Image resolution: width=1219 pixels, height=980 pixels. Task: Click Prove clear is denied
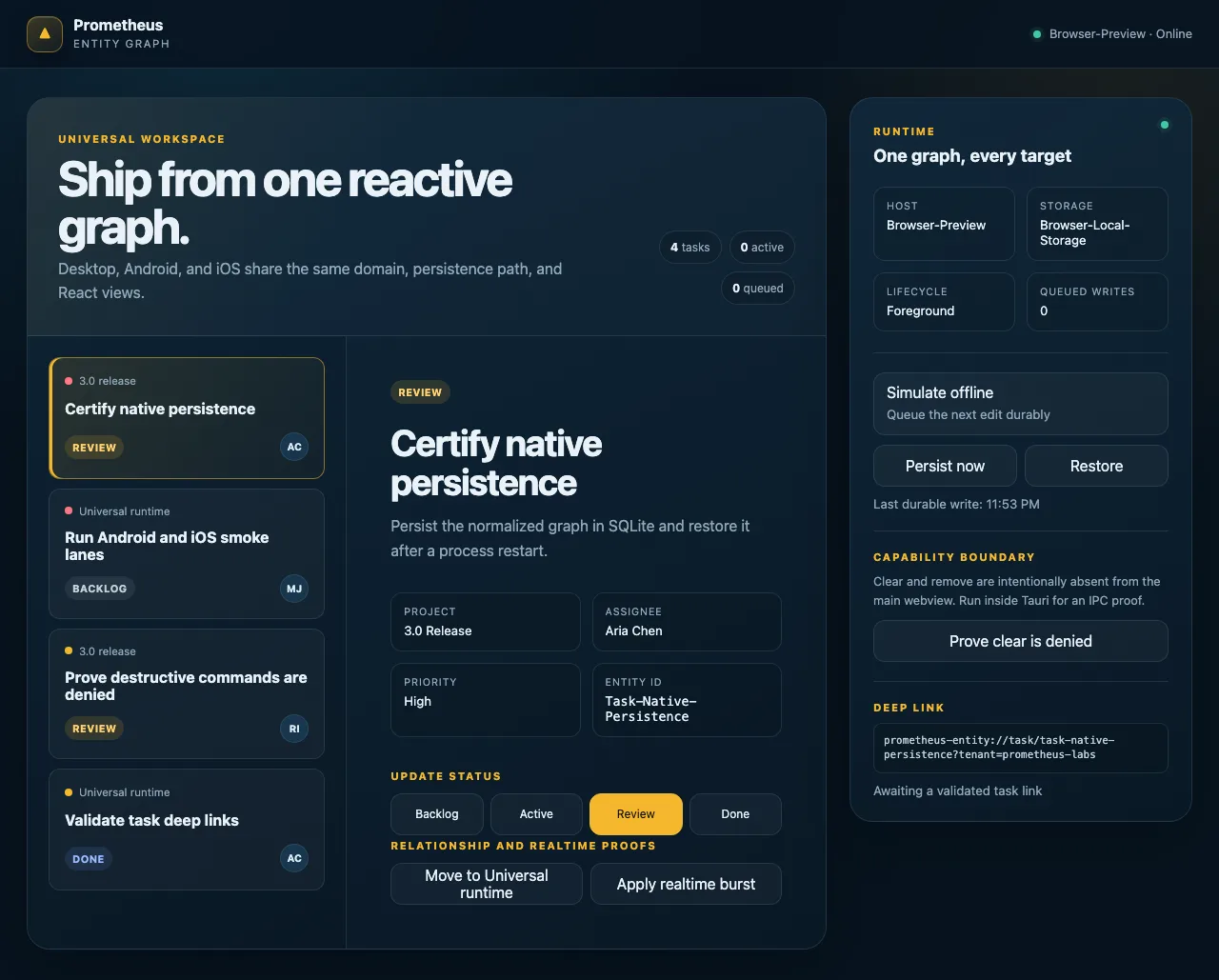1021,641
